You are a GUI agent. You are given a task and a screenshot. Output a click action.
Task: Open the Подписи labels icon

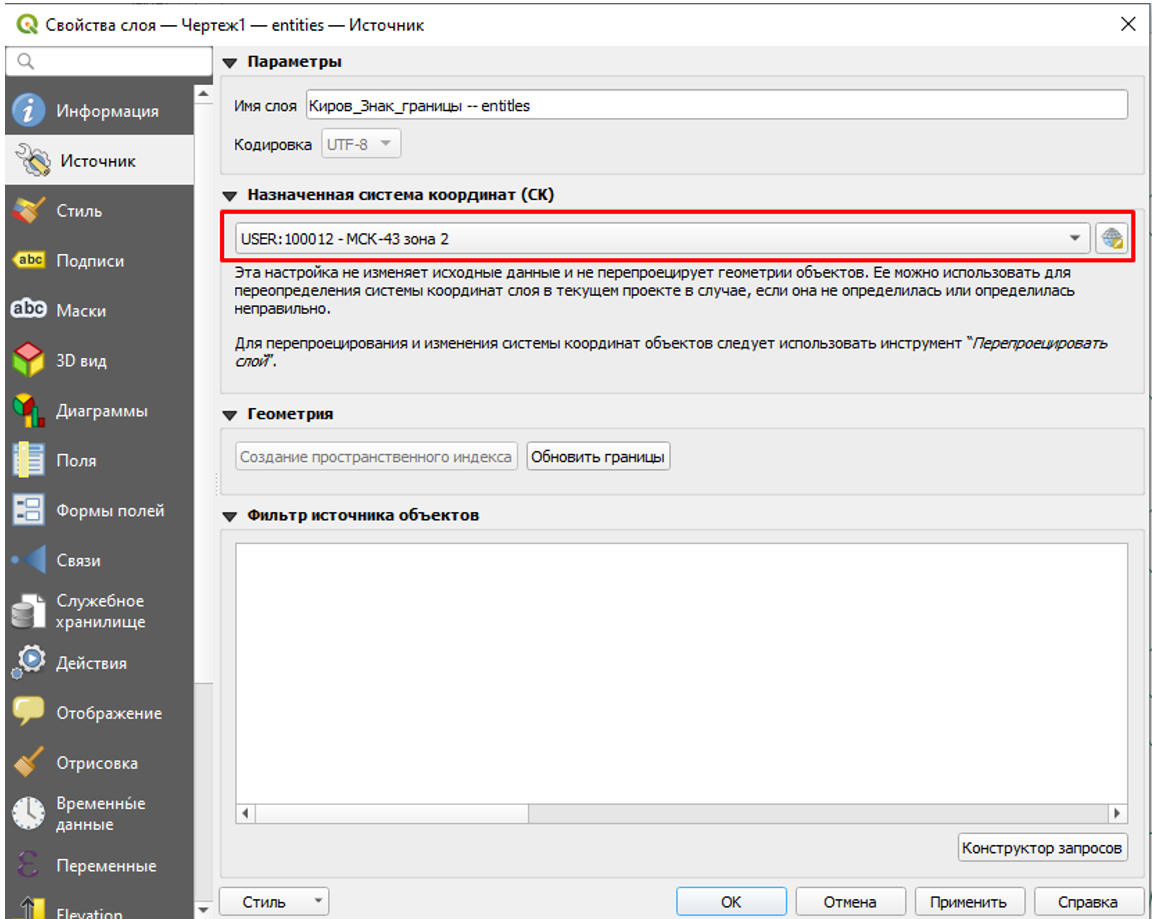(29, 261)
